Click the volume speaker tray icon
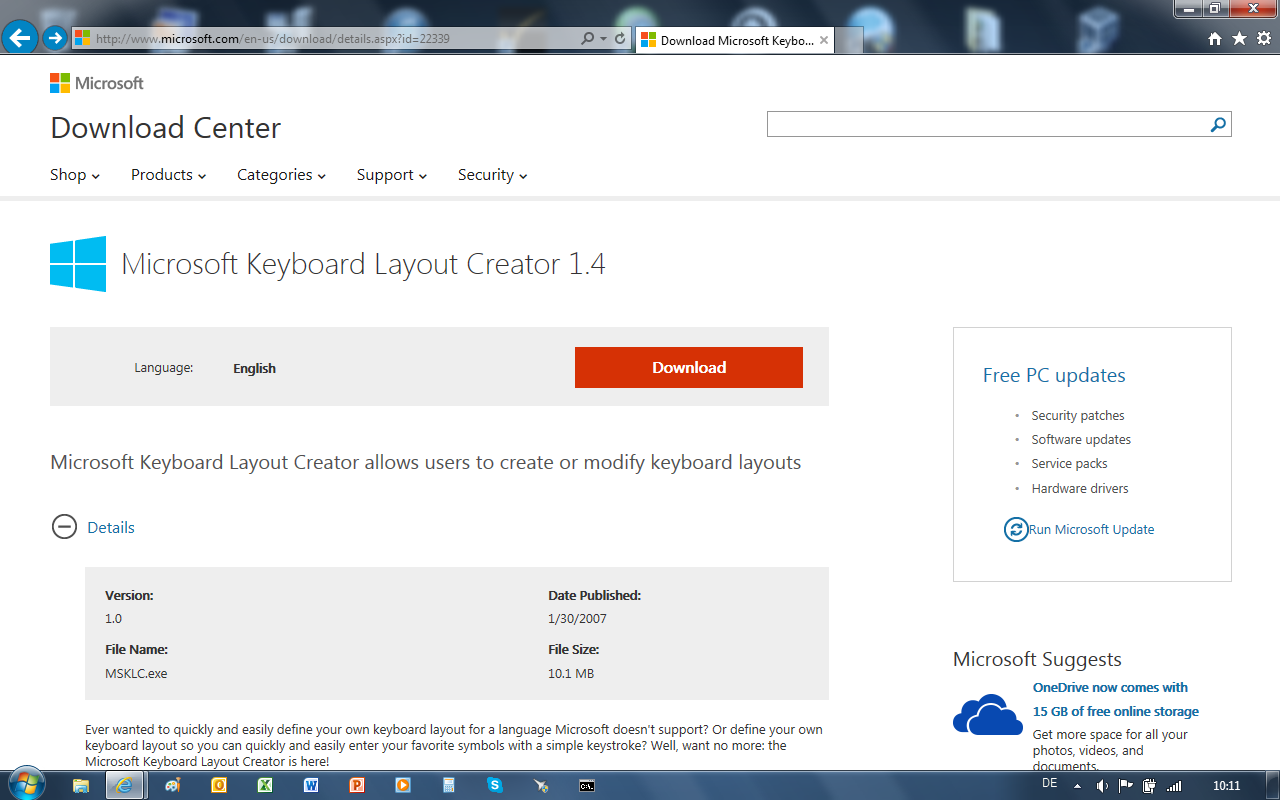Viewport: 1280px width, 800px height. 1102,786
